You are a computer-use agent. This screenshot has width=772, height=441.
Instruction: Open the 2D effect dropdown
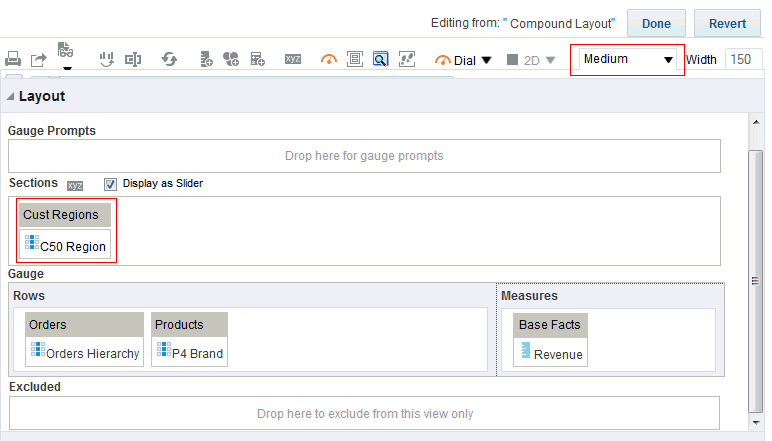(532, 60)
